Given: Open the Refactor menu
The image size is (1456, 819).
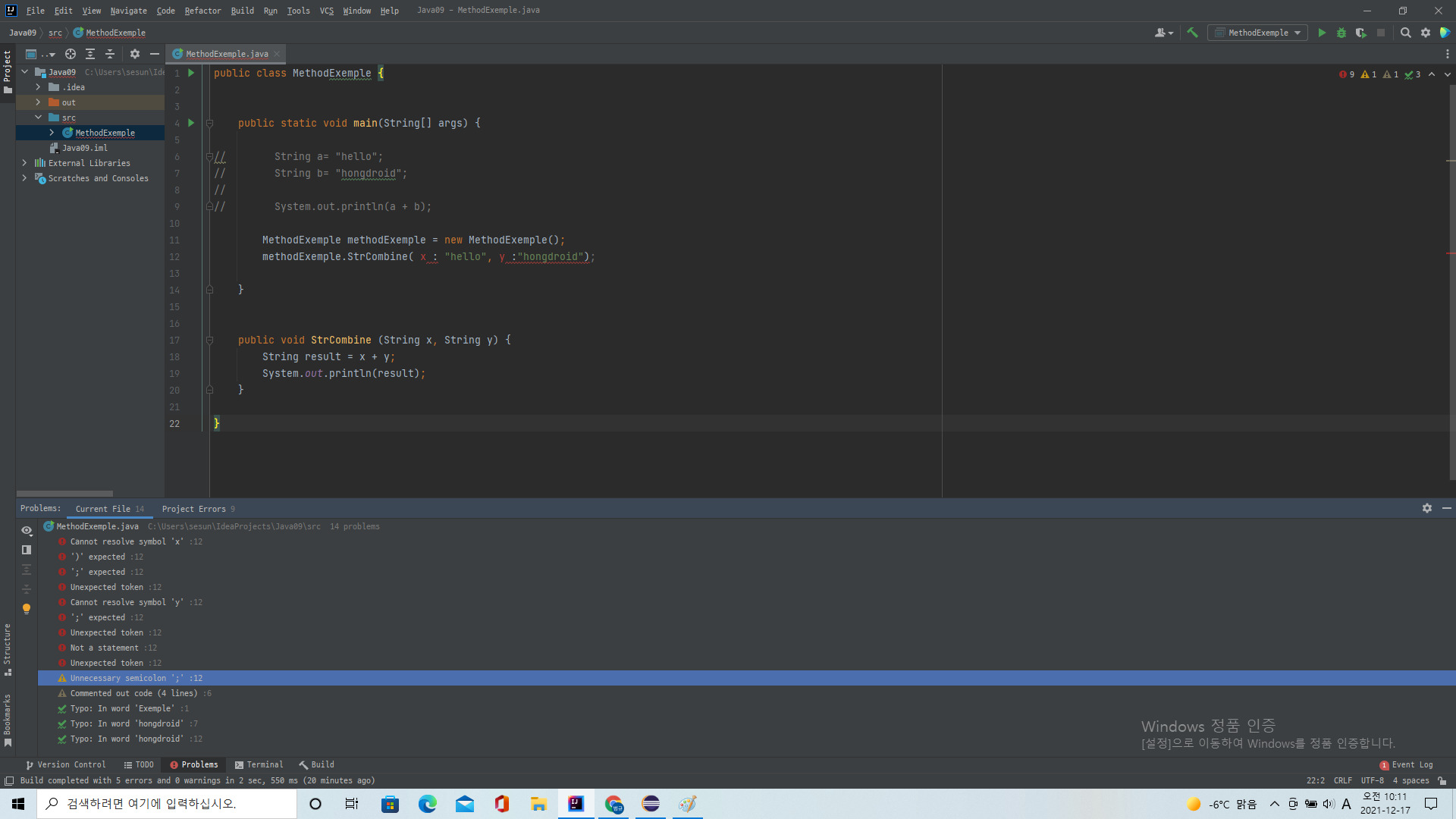Looking at the screenshot, I should (202, 11).
